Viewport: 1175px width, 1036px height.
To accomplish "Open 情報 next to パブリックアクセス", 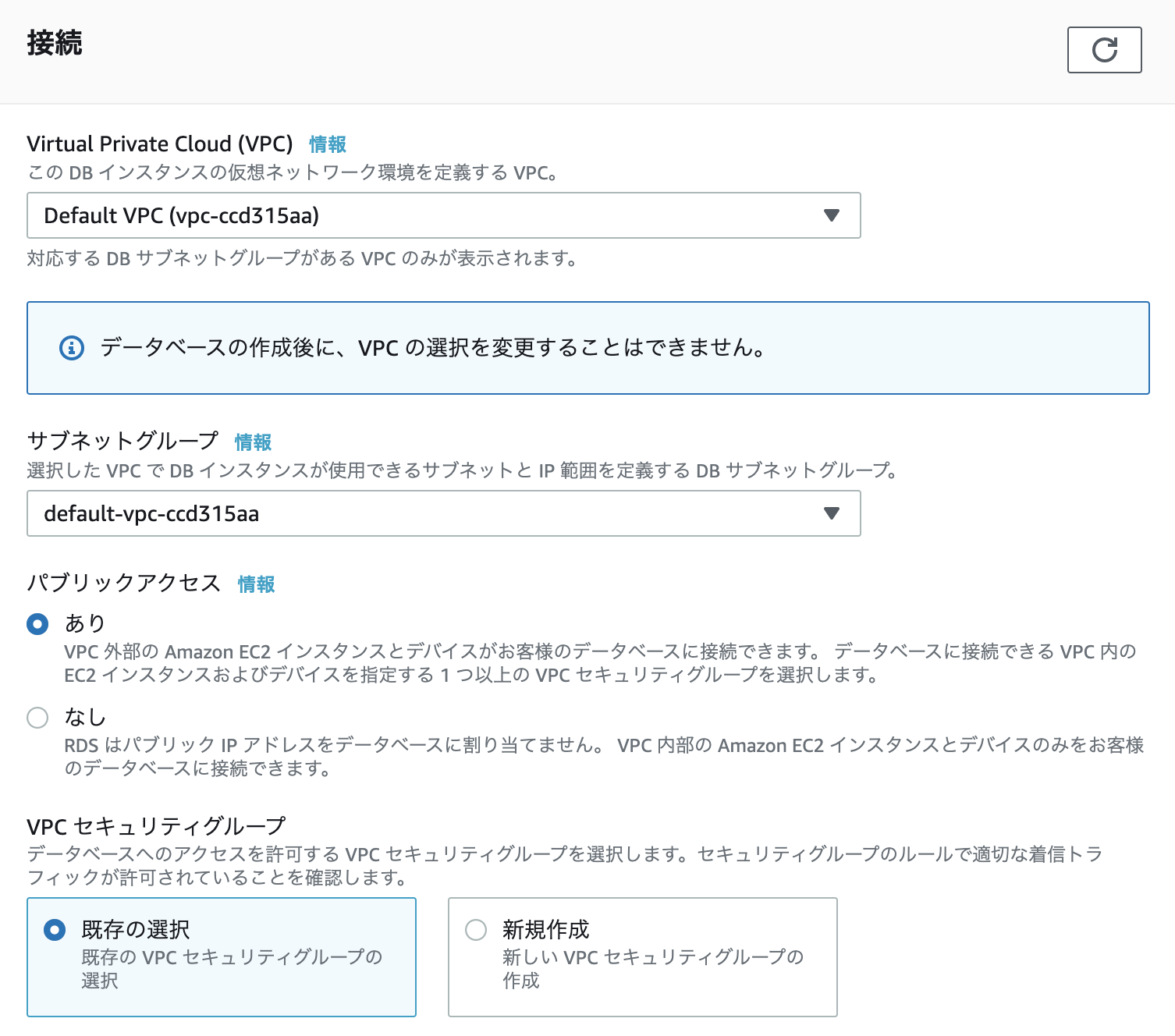I will (x=256, y=584).
